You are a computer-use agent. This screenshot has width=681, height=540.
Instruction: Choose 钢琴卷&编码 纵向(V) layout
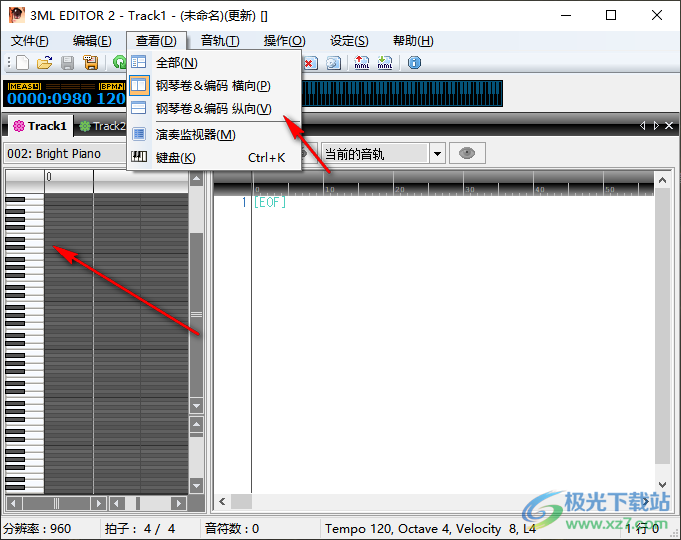(214, 108)
